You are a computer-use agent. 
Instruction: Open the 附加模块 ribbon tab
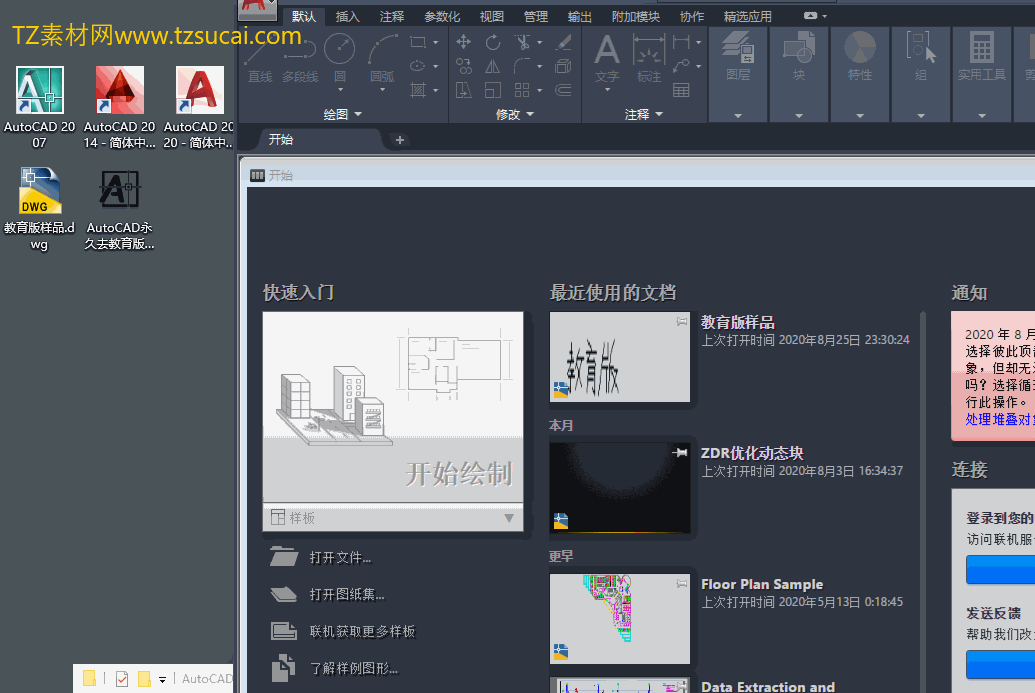point(636,16)
